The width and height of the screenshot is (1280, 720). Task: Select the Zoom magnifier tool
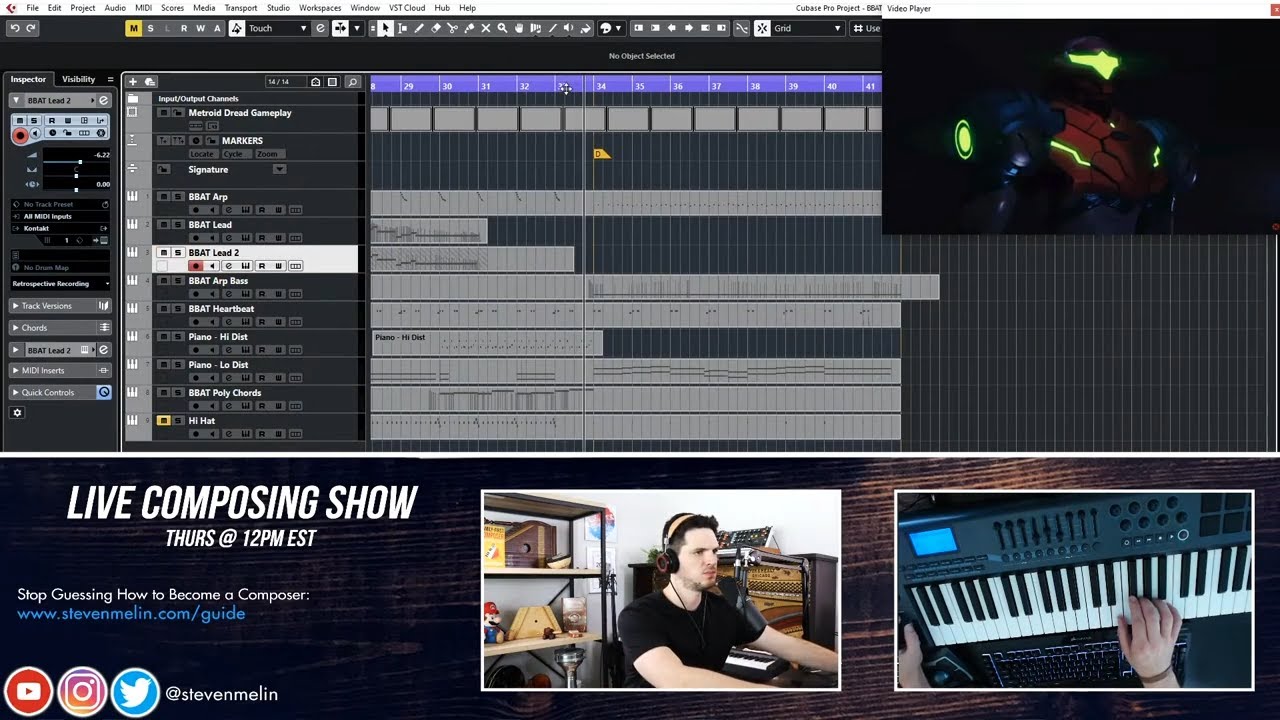[x=502, y=28]
